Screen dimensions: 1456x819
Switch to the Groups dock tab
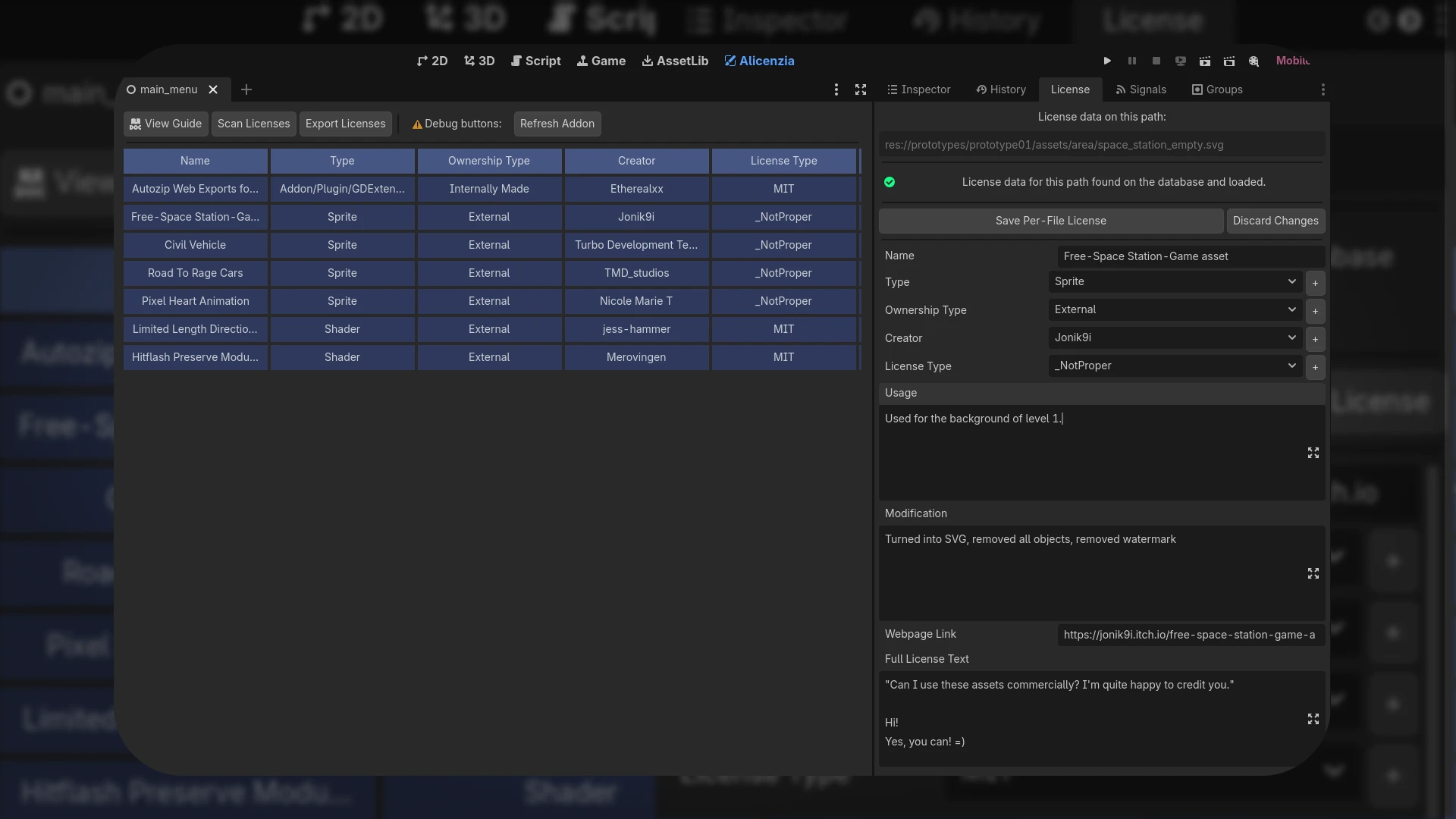pos(1217,89)
